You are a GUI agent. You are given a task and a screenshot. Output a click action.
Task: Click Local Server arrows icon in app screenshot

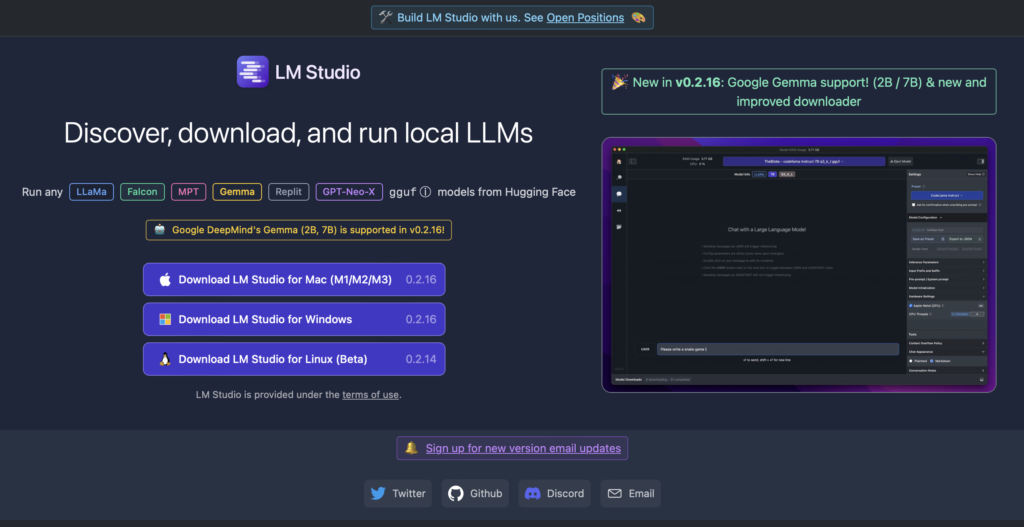point(619,210)
